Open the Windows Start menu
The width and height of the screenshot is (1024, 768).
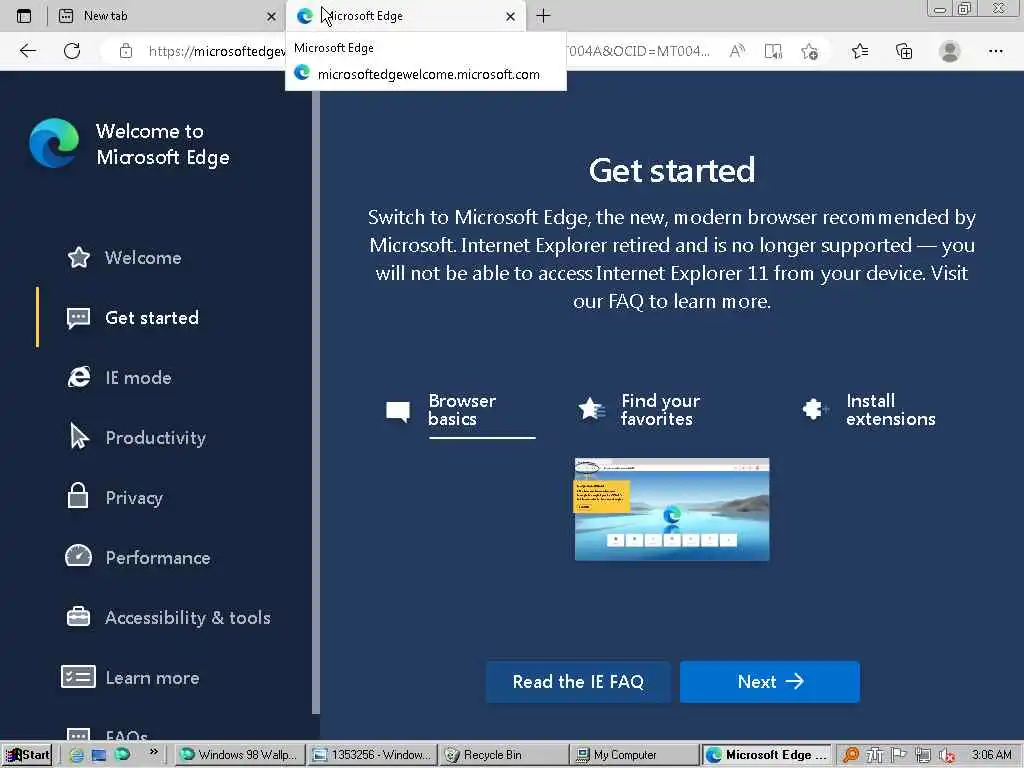[27, 755]
